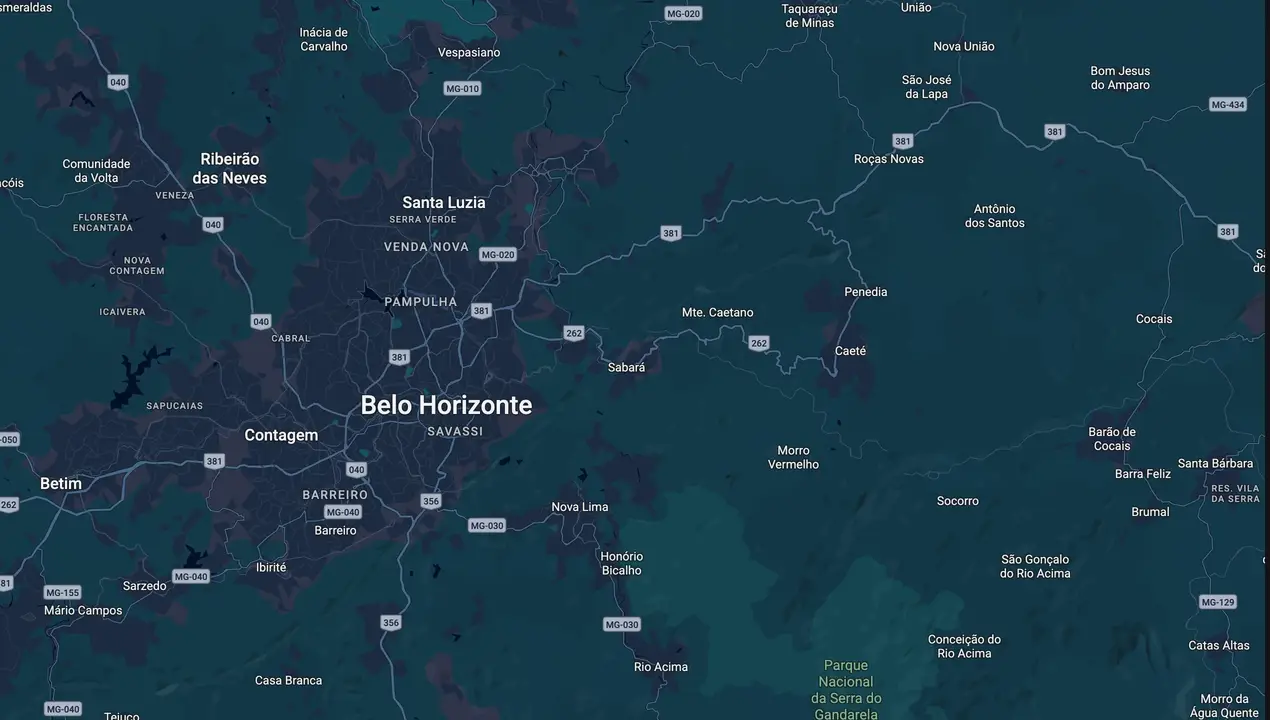Select the Pampulha district label

[421, 302]
